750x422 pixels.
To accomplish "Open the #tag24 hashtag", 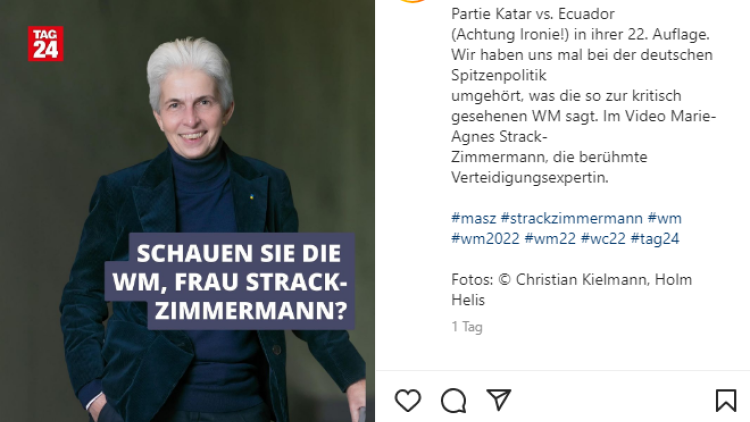I will pos(654,238).
